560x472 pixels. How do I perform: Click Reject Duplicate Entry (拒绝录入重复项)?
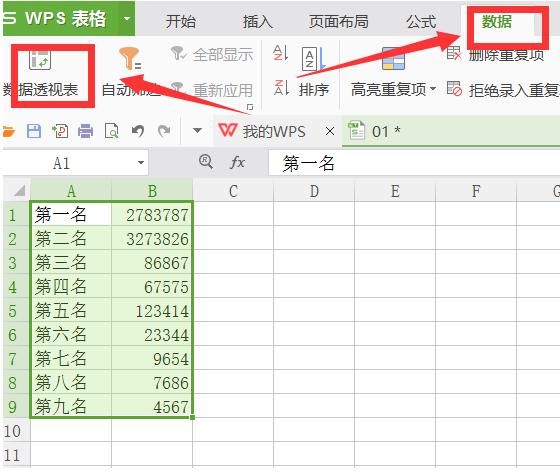point(503,90)
